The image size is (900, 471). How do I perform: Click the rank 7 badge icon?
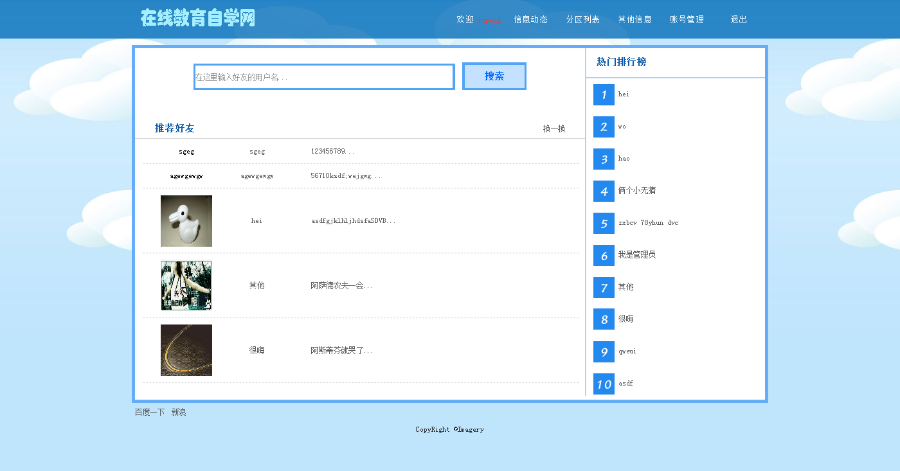pos(603,287)
